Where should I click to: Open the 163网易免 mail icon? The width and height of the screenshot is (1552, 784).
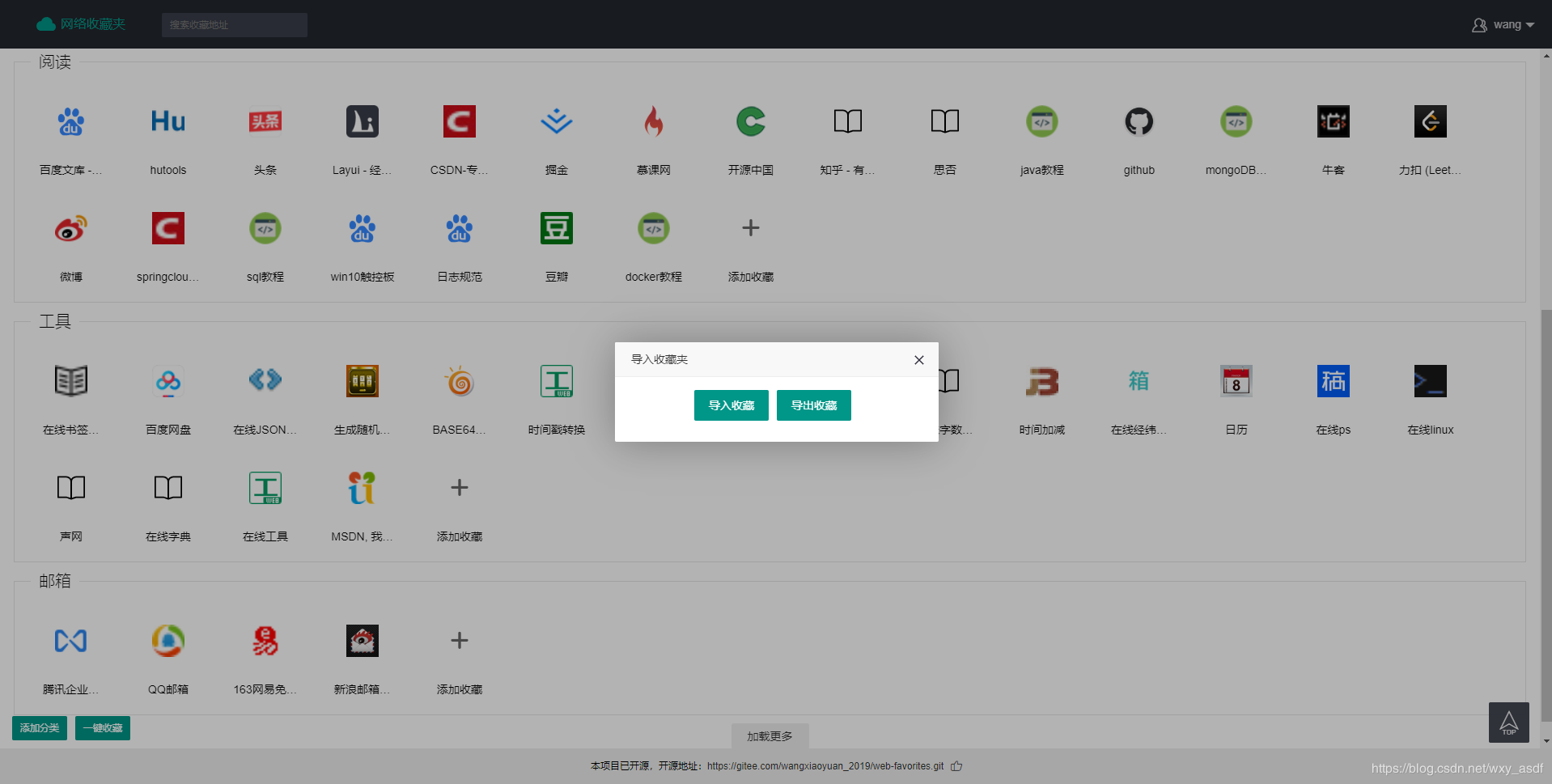click(x=265, y=641)
